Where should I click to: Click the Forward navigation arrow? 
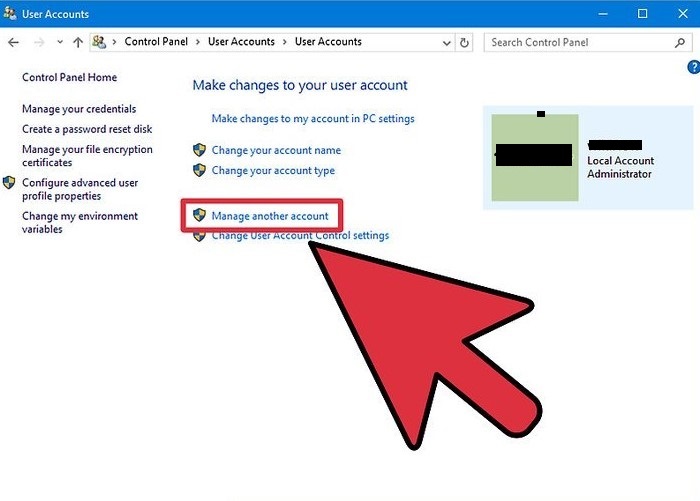click(39, 42)
